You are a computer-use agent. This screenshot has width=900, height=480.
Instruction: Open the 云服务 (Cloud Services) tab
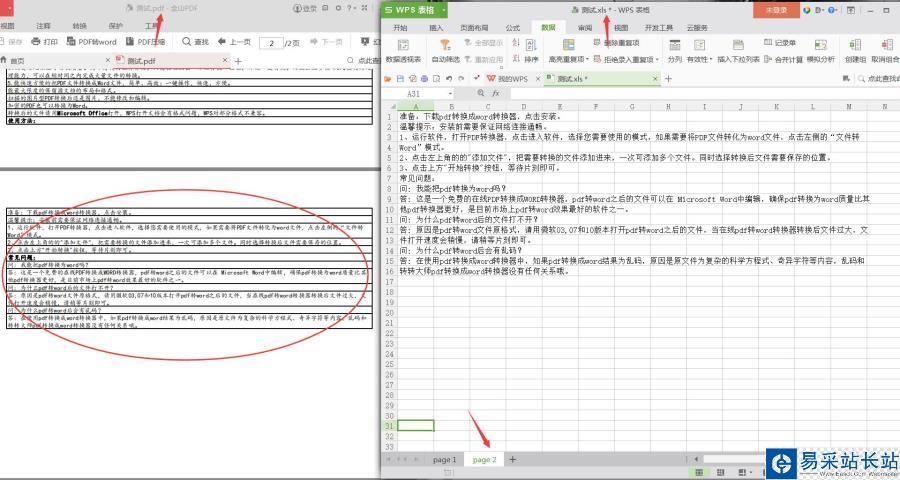(x=697, y=28)
